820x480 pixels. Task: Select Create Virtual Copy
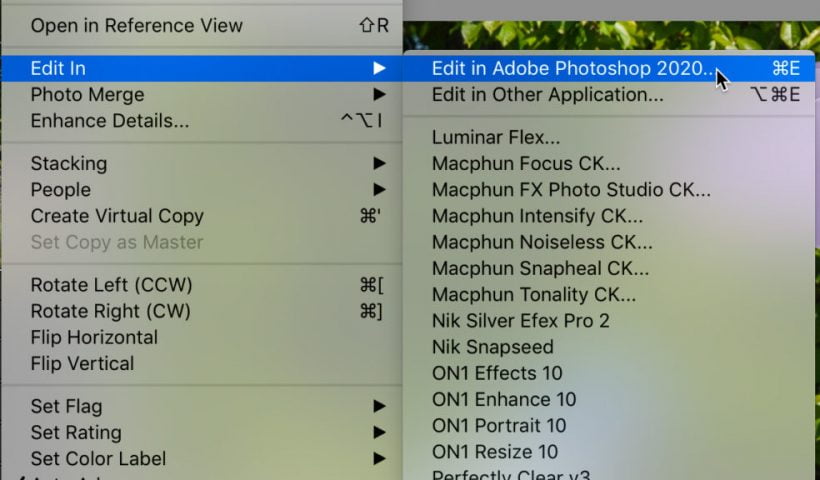click(201, 216)
